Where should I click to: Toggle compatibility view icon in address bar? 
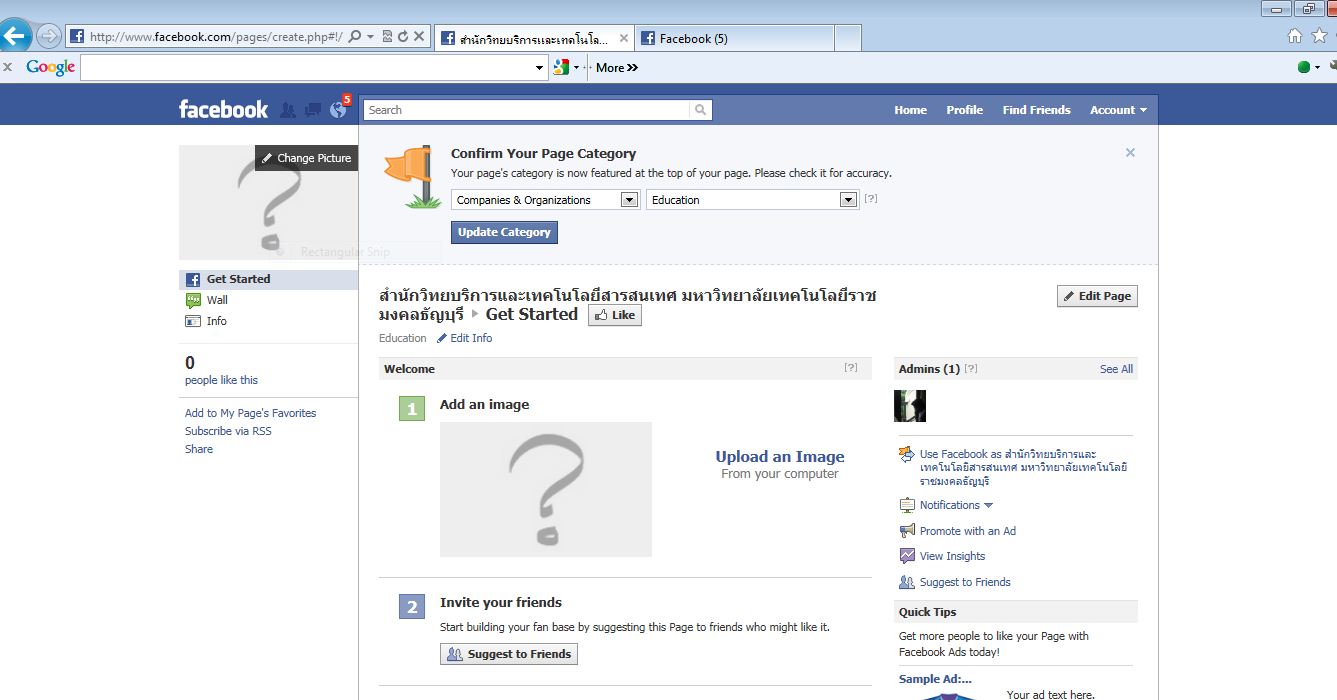(x=387, y=37)
